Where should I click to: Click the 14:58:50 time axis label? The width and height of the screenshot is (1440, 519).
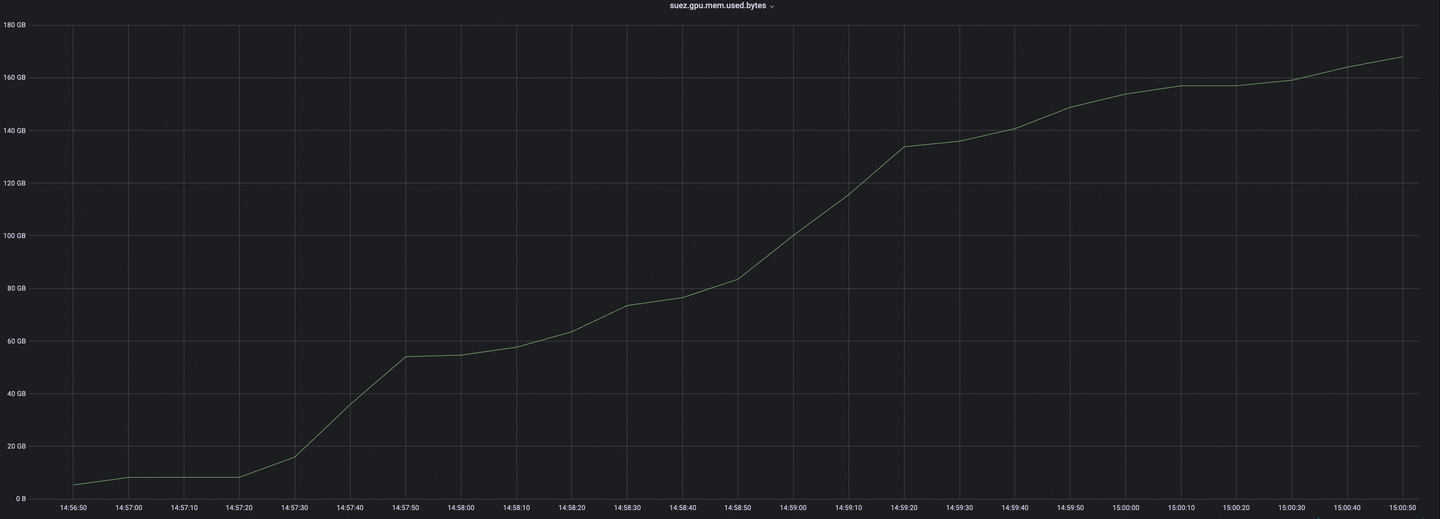[738, 508]
